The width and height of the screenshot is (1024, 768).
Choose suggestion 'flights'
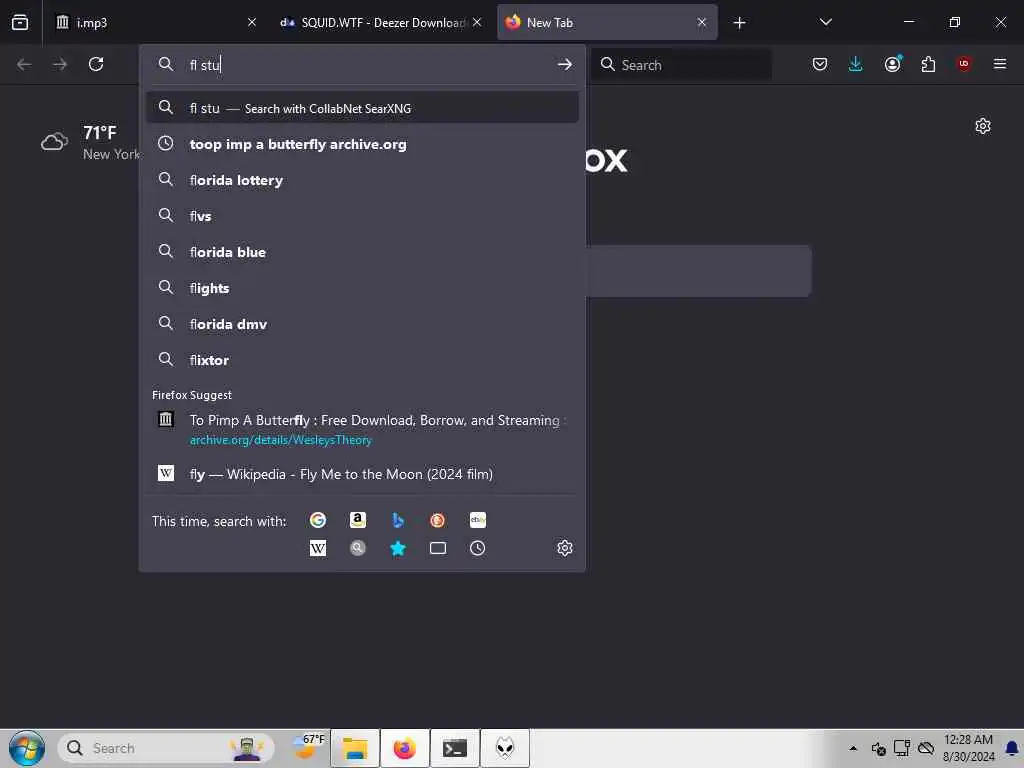pyautogui.click(x=362, y=288)
